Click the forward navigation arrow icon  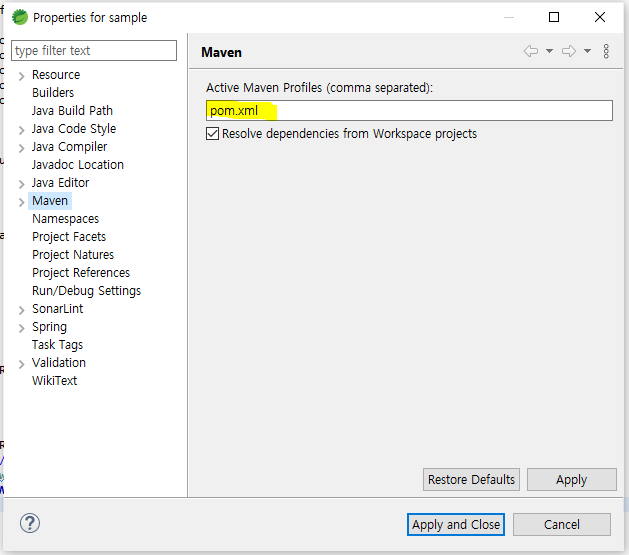tap(569, 51)
